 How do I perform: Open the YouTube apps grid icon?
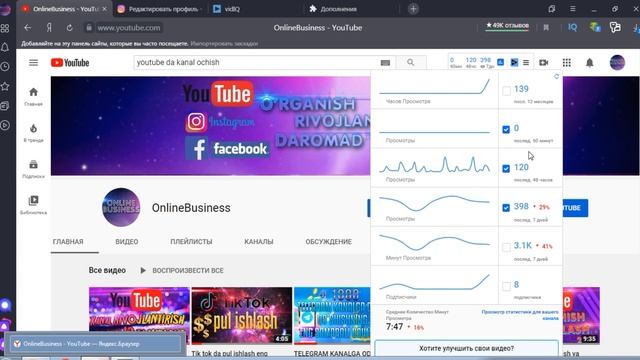click(x=567, y=62)
